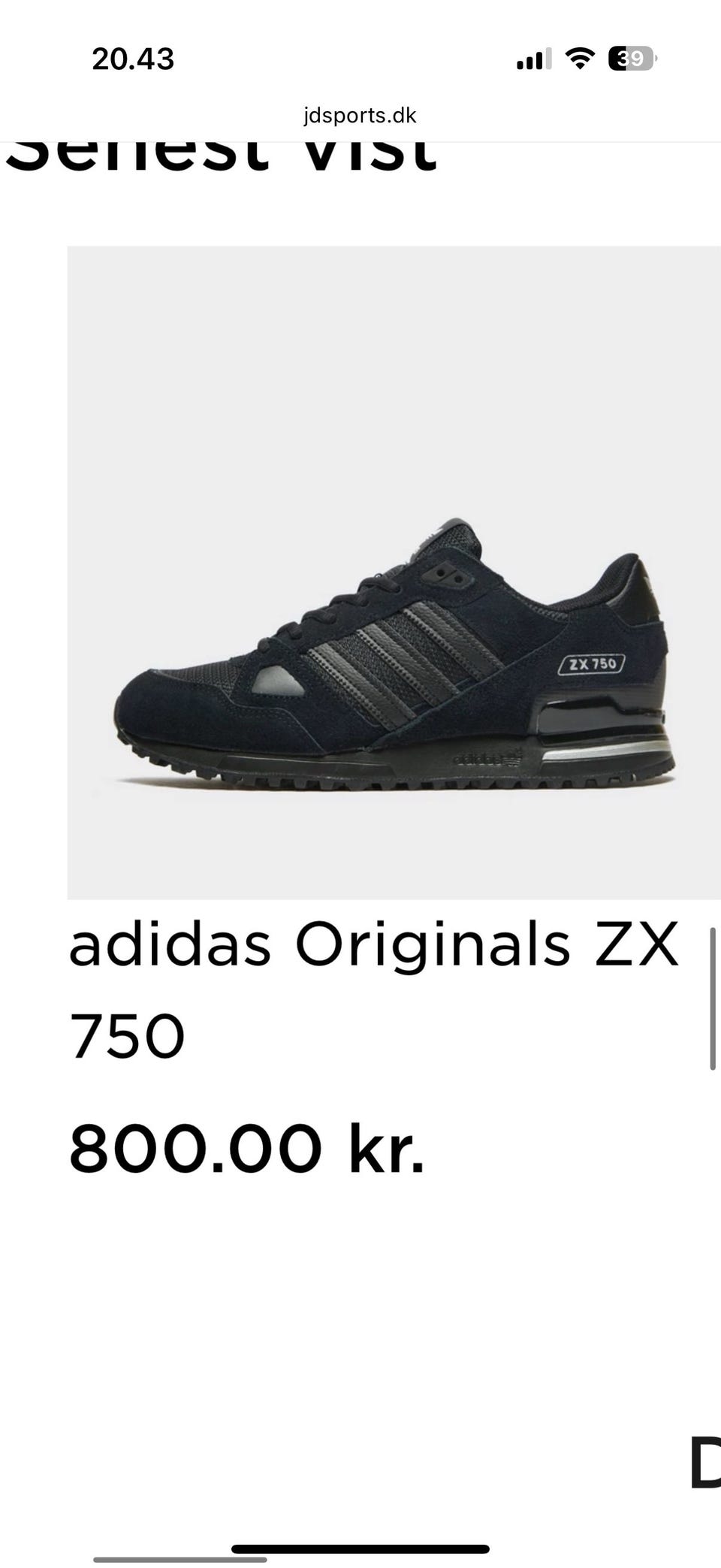Tap the cellular signal strength icon
This screenshot has width=721, height=1568.
534,59
